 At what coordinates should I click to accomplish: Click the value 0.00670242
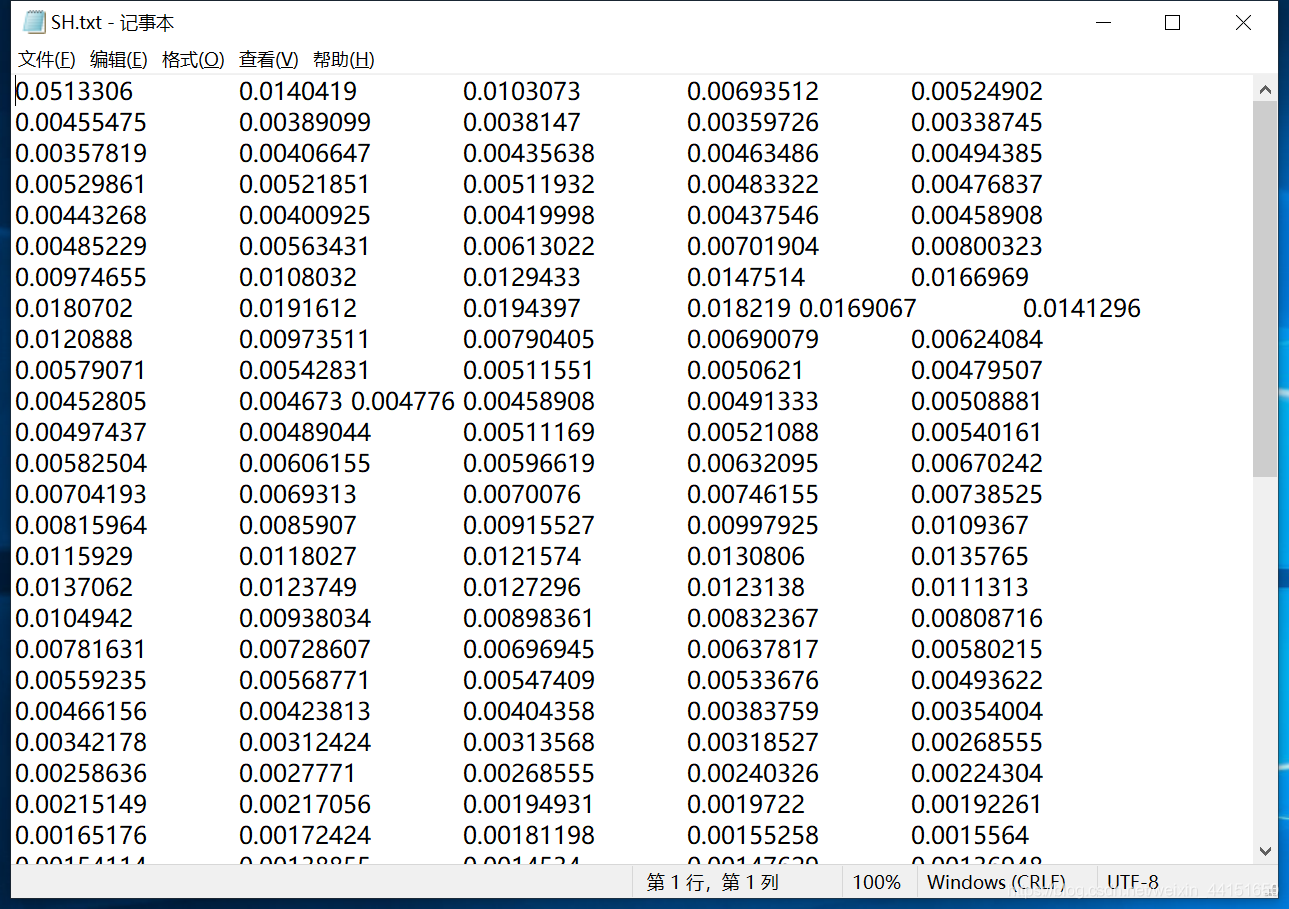(977, 464)
